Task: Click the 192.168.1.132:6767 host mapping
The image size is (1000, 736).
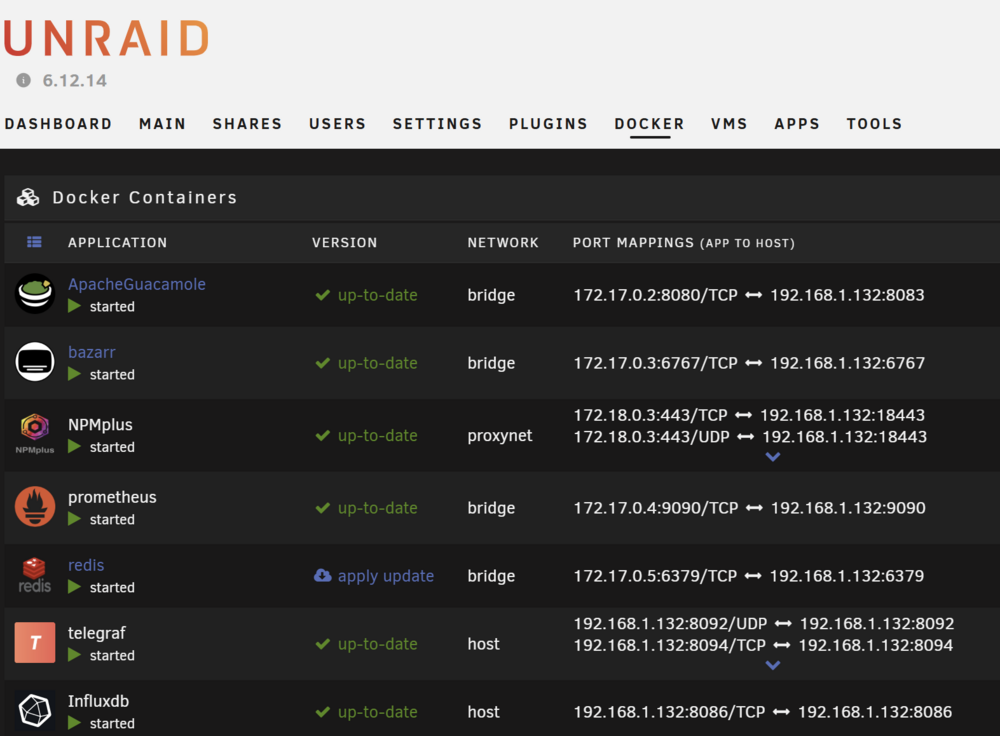Action: [x=848, y=363]
